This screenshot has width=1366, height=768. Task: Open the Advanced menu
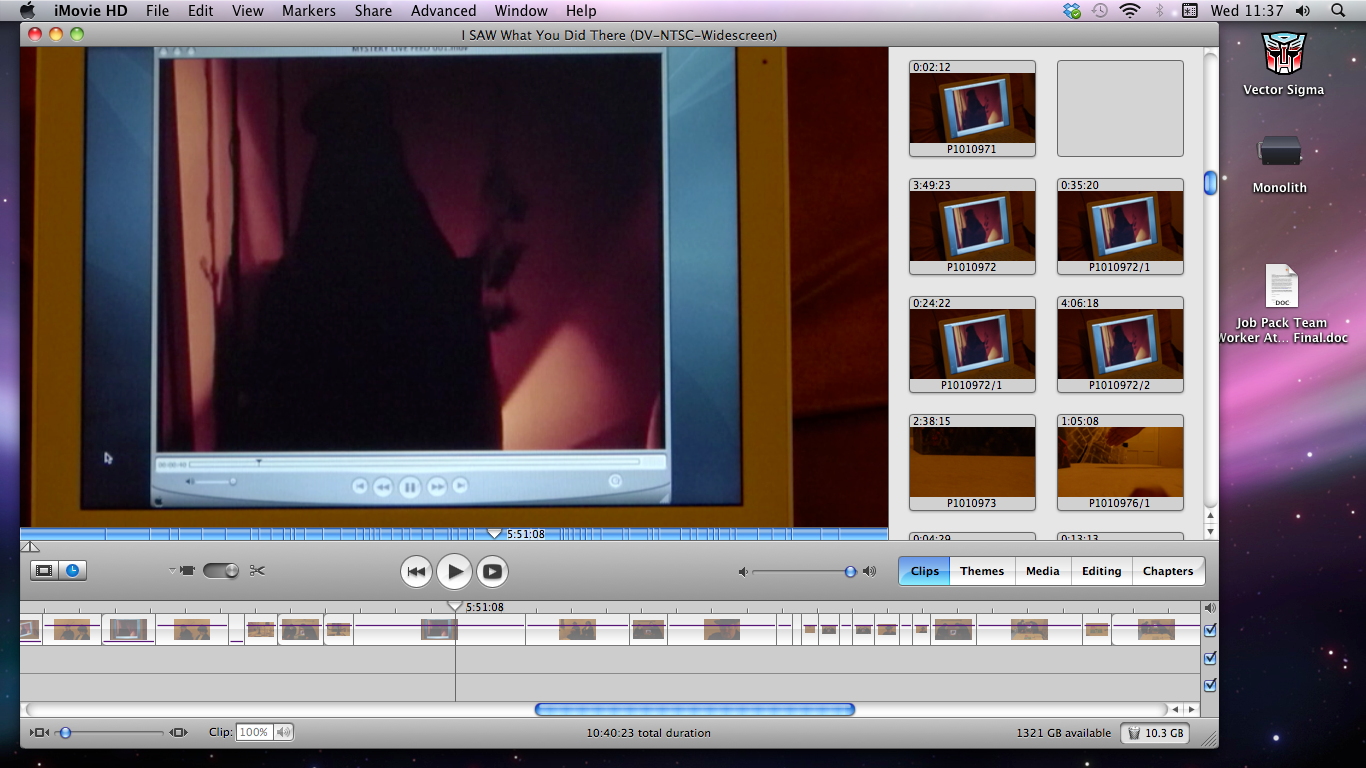coord(443,11)
